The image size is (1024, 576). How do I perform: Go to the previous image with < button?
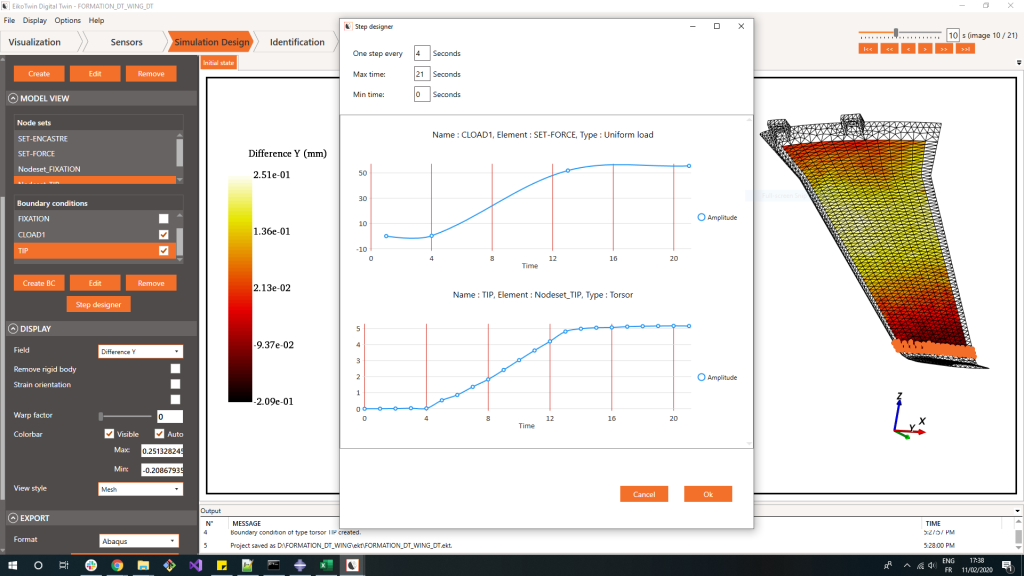[x=908, y=49]
